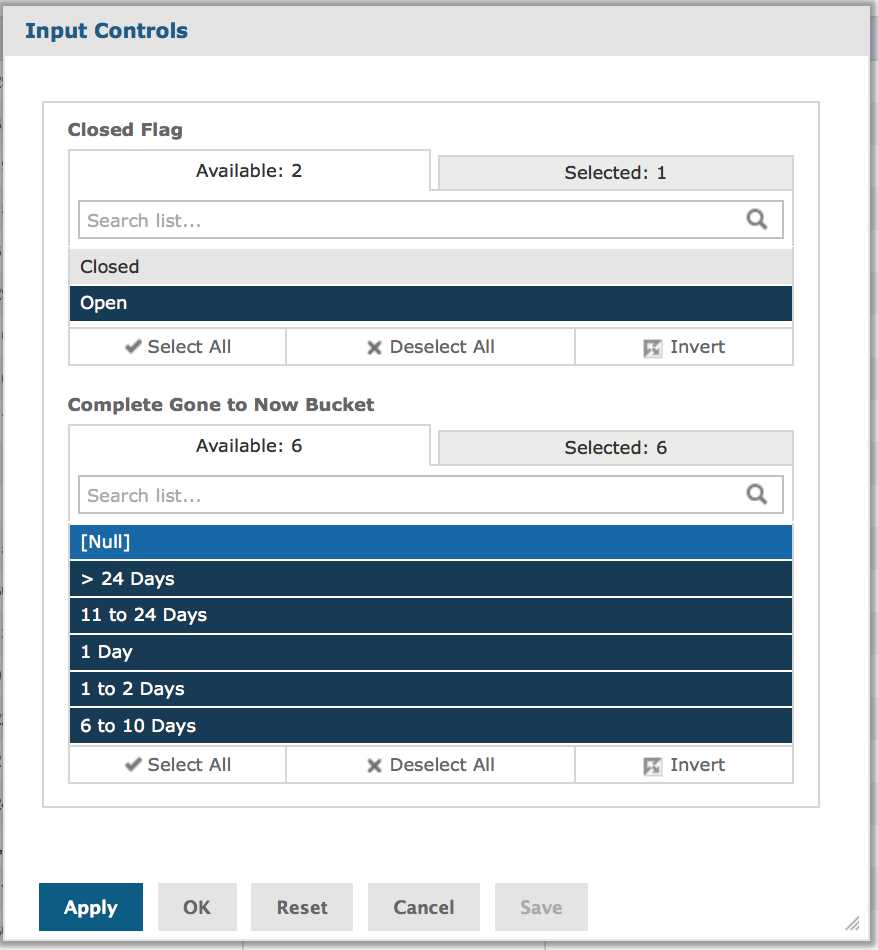
Task: Select the Closed list item
Action: click(x=431, y=267)
